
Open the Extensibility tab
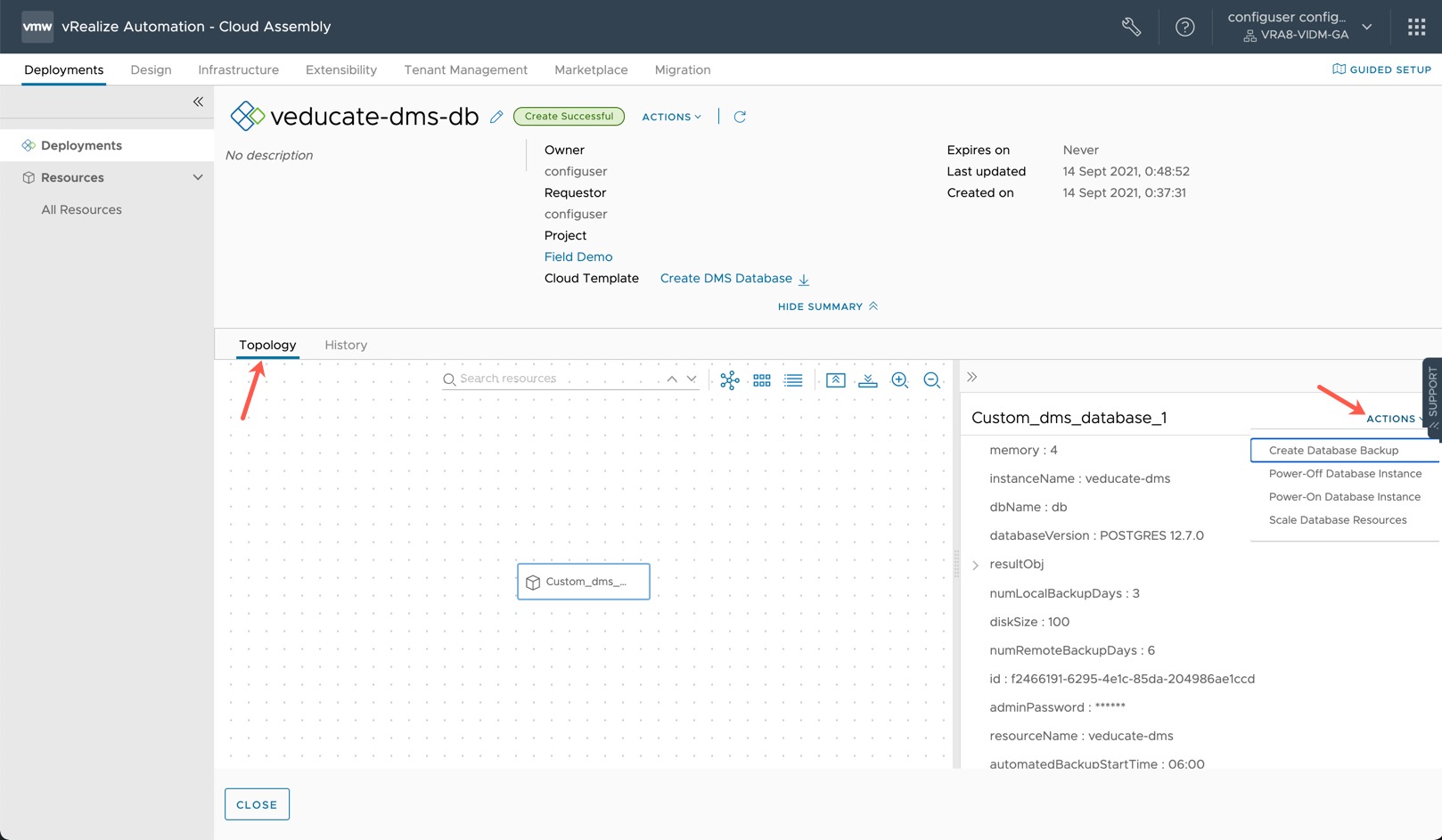[x=341, y=69]
